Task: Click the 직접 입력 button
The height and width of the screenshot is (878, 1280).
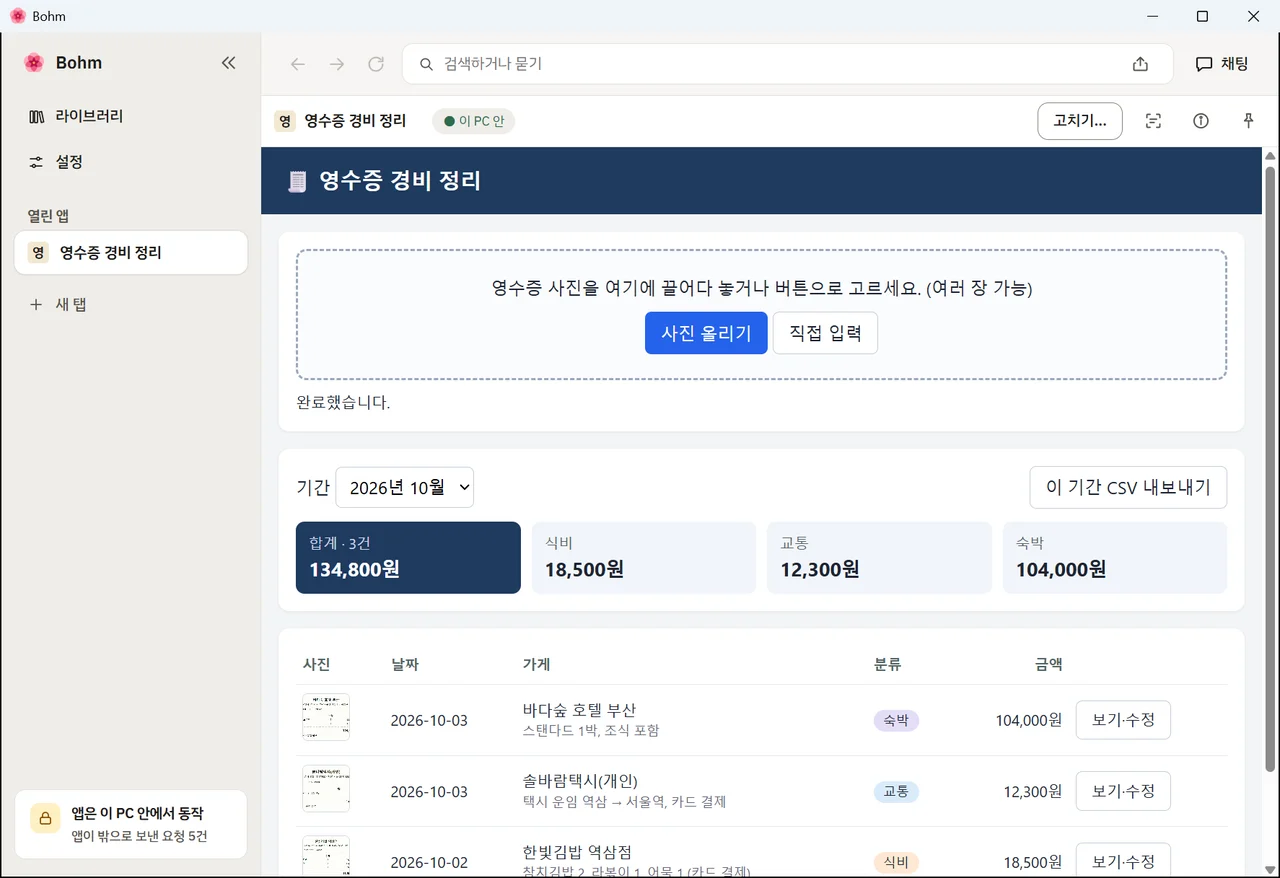Action: tap(825, 333)
